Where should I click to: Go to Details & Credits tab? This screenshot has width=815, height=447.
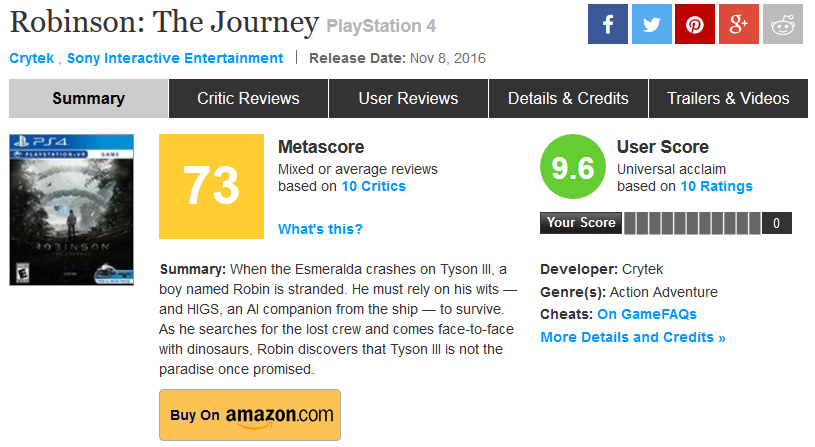[x=568, y=98]
